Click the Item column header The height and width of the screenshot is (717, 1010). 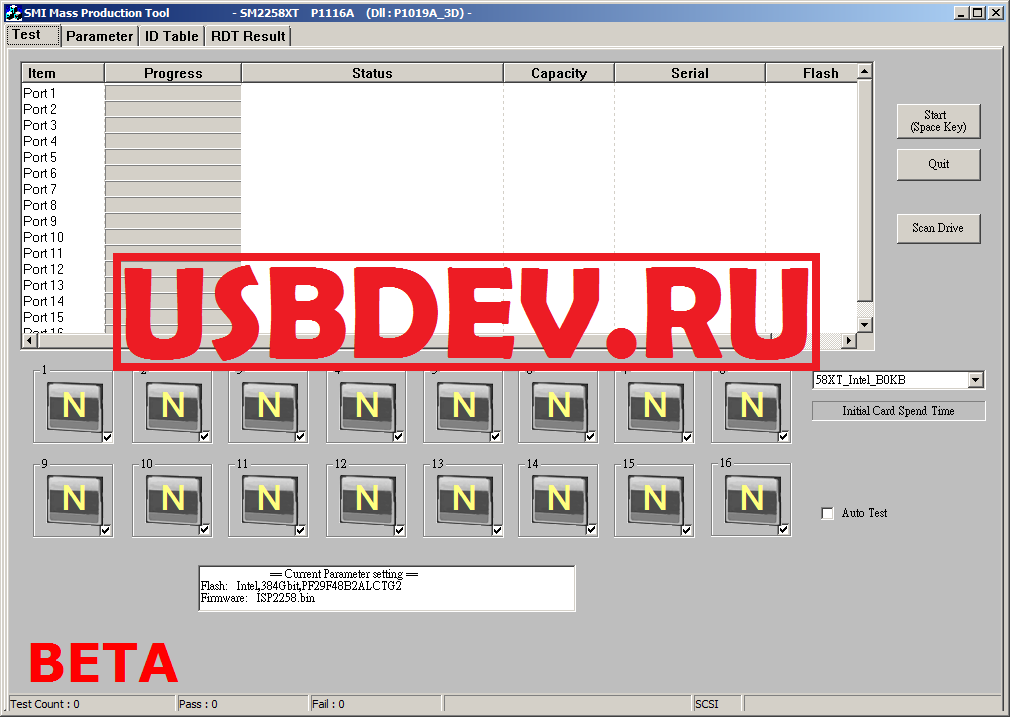(x=63, y=73)
